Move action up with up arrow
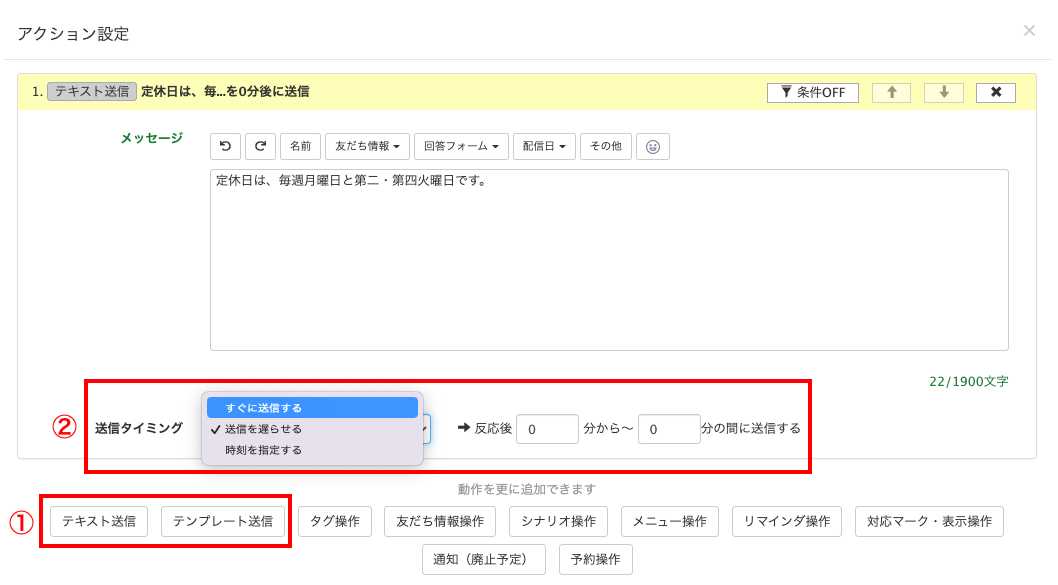1058x585 pixels. point(891,92)
